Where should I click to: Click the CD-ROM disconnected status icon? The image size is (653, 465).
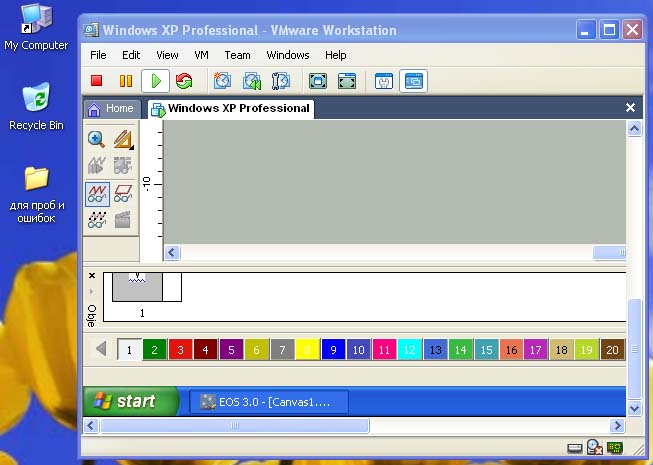click(x=594, y=448)
